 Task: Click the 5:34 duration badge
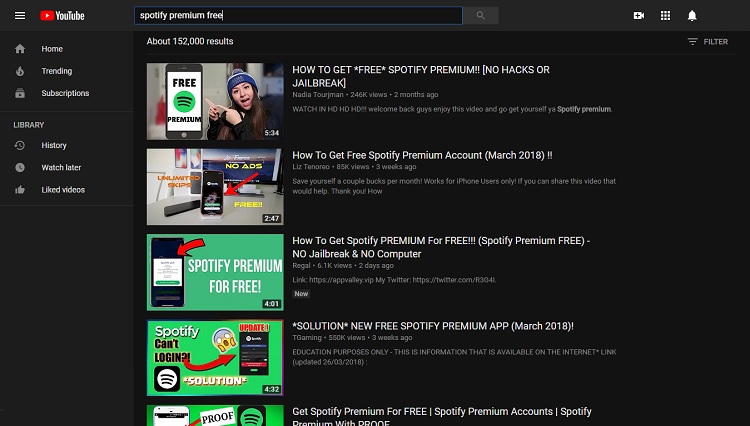tap(272, 133)
